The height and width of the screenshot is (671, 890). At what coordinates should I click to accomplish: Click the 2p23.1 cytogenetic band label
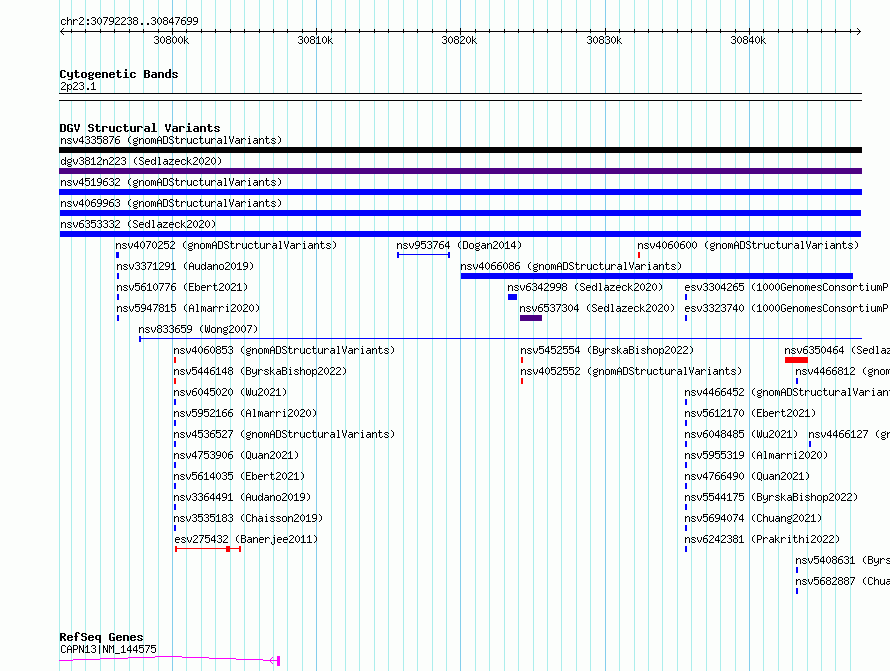(78, 86)
